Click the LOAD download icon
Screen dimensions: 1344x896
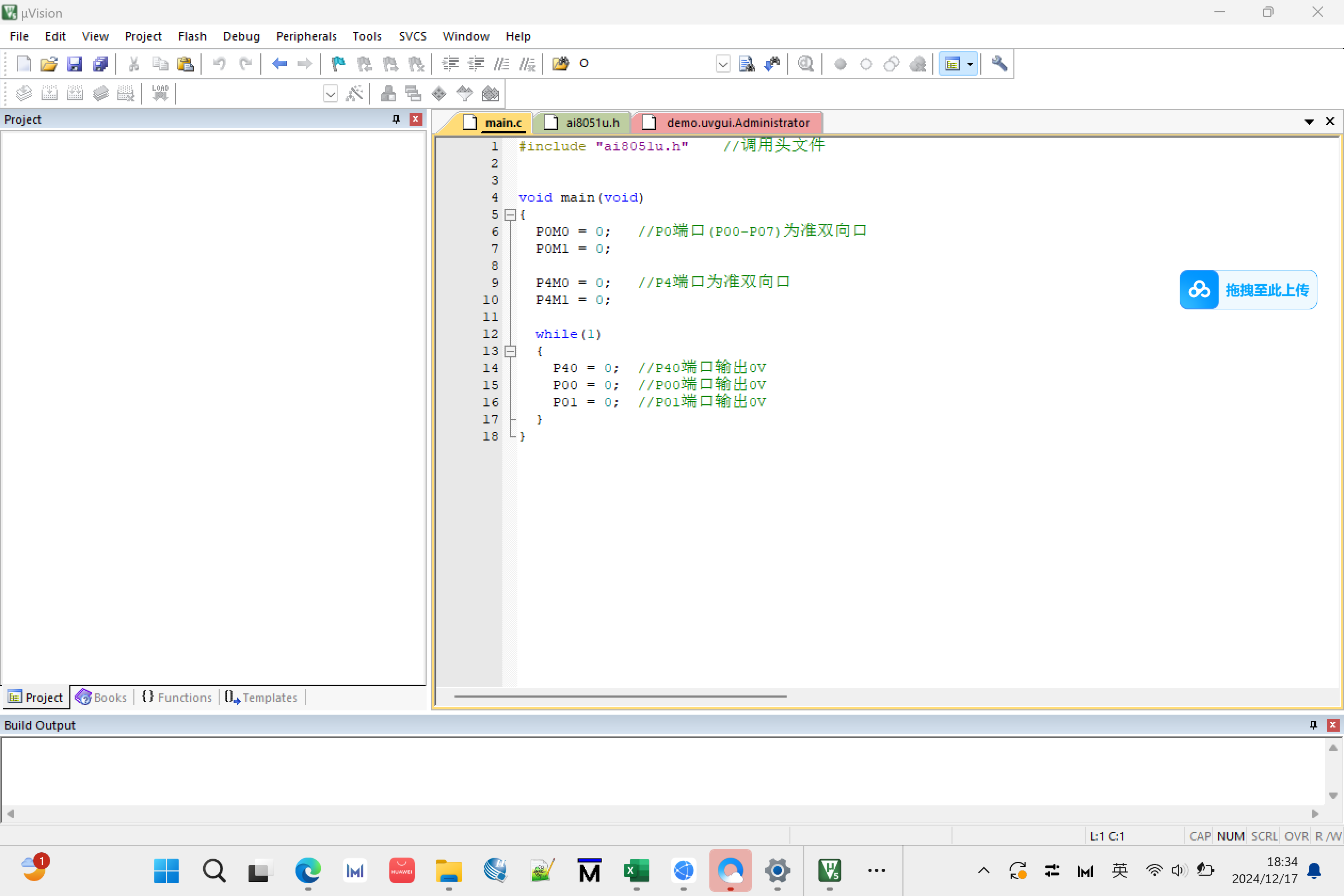[x=160, y=93]
